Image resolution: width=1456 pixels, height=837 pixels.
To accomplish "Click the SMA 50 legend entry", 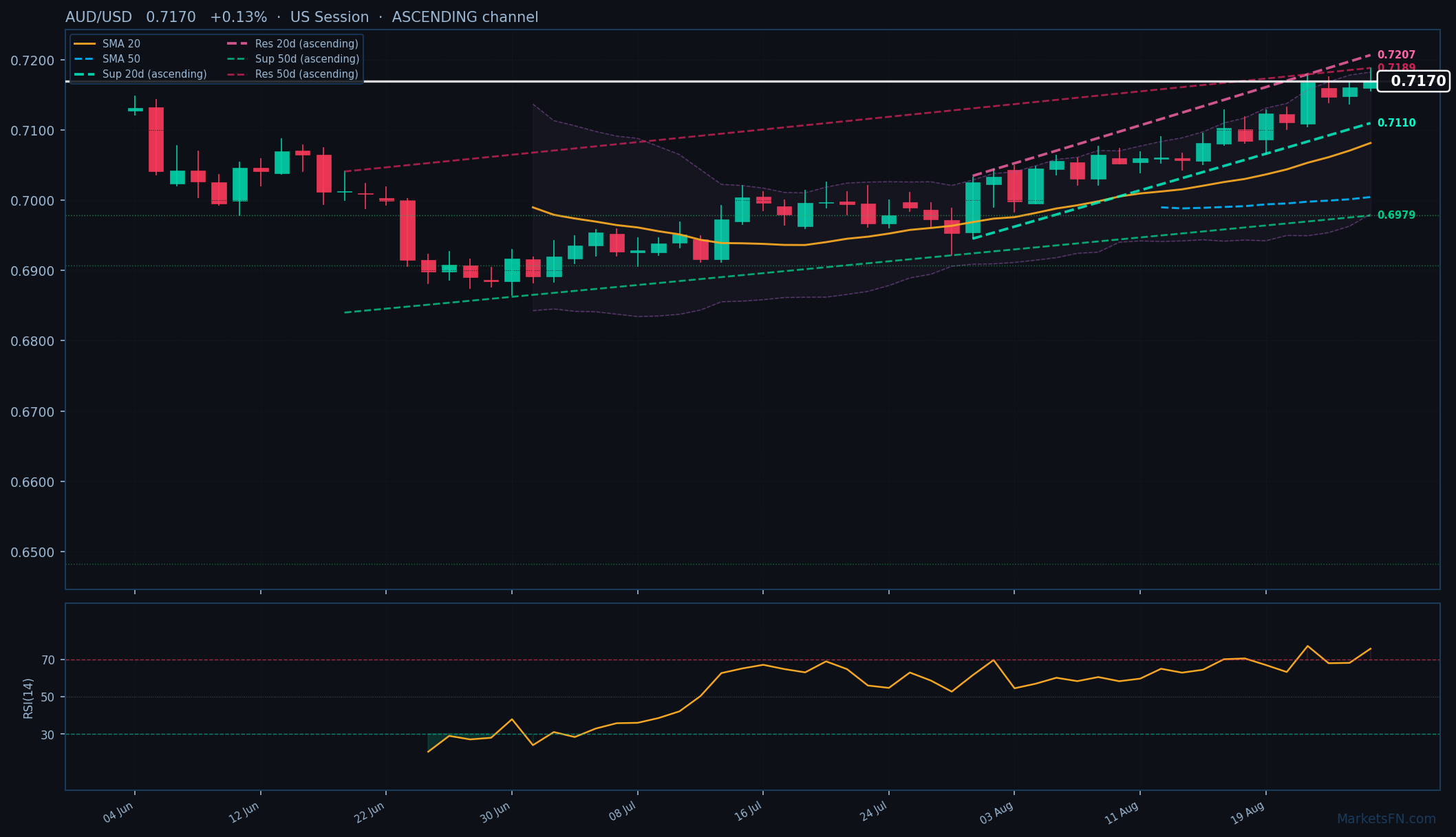I will (107, 59).
